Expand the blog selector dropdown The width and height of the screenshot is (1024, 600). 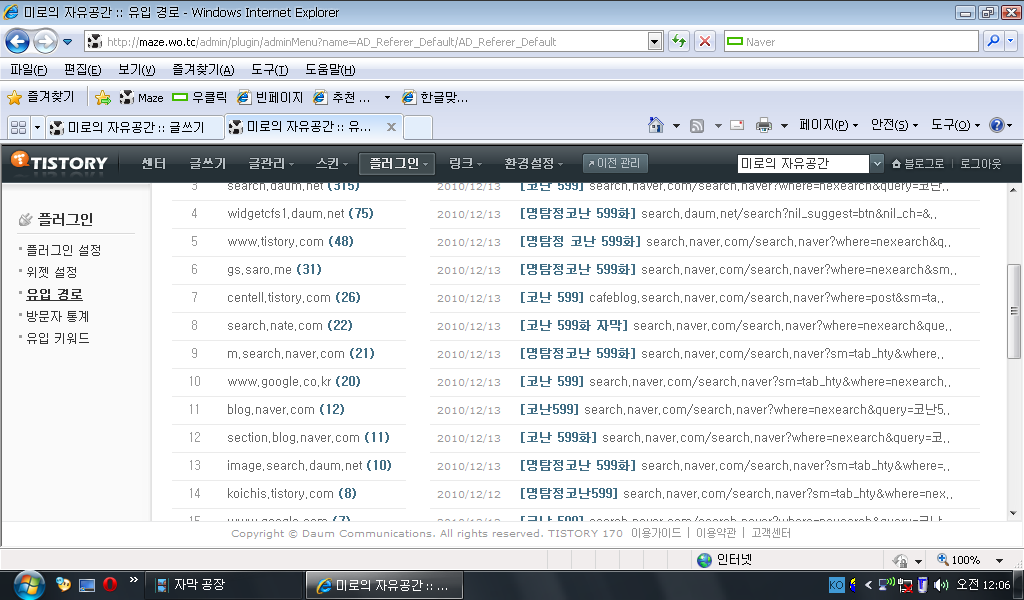pos(877,164)
